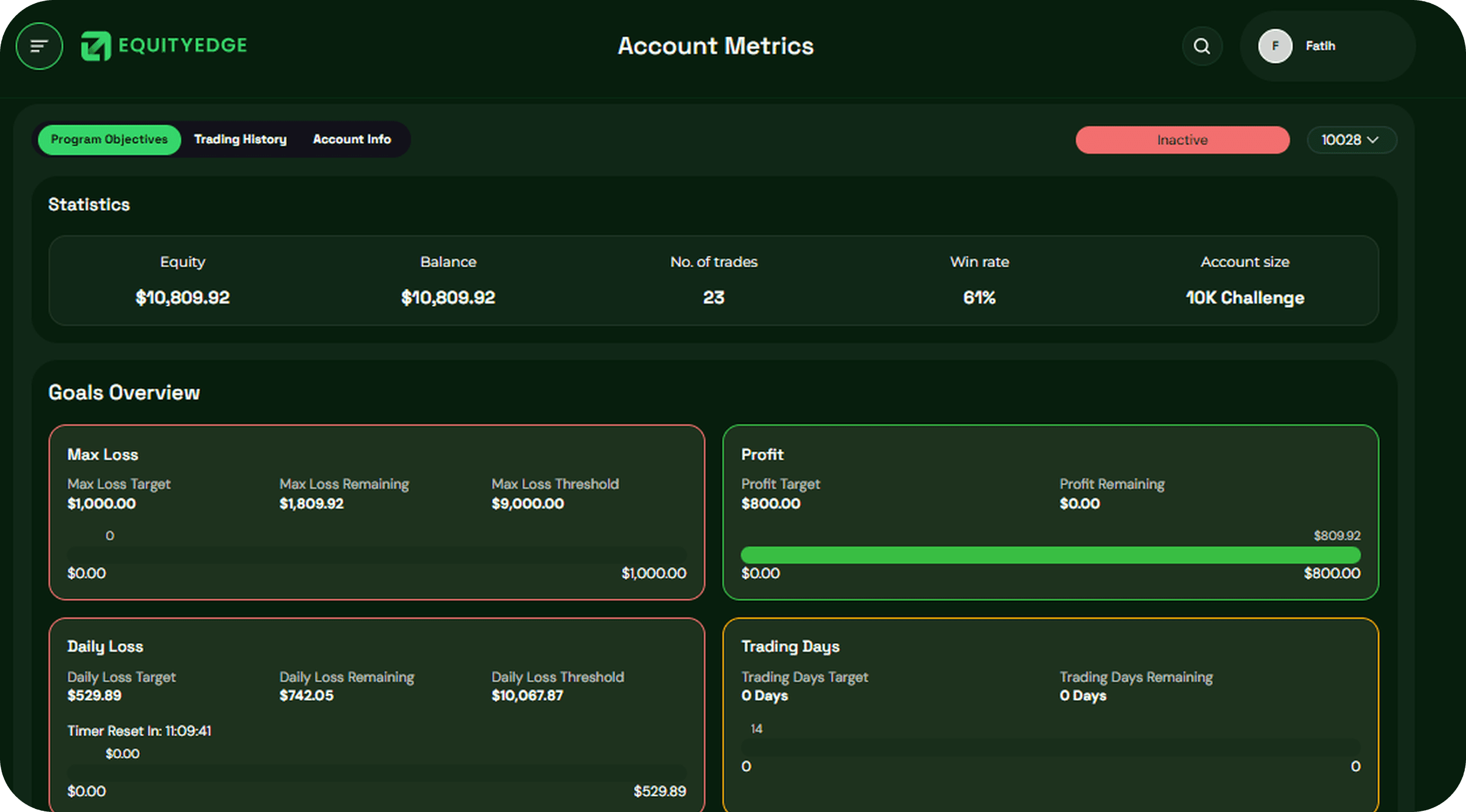Click the search magnifier icon
This screenshot has width=1466, height=812.
pyautogui.click(x=1201, y=46)
